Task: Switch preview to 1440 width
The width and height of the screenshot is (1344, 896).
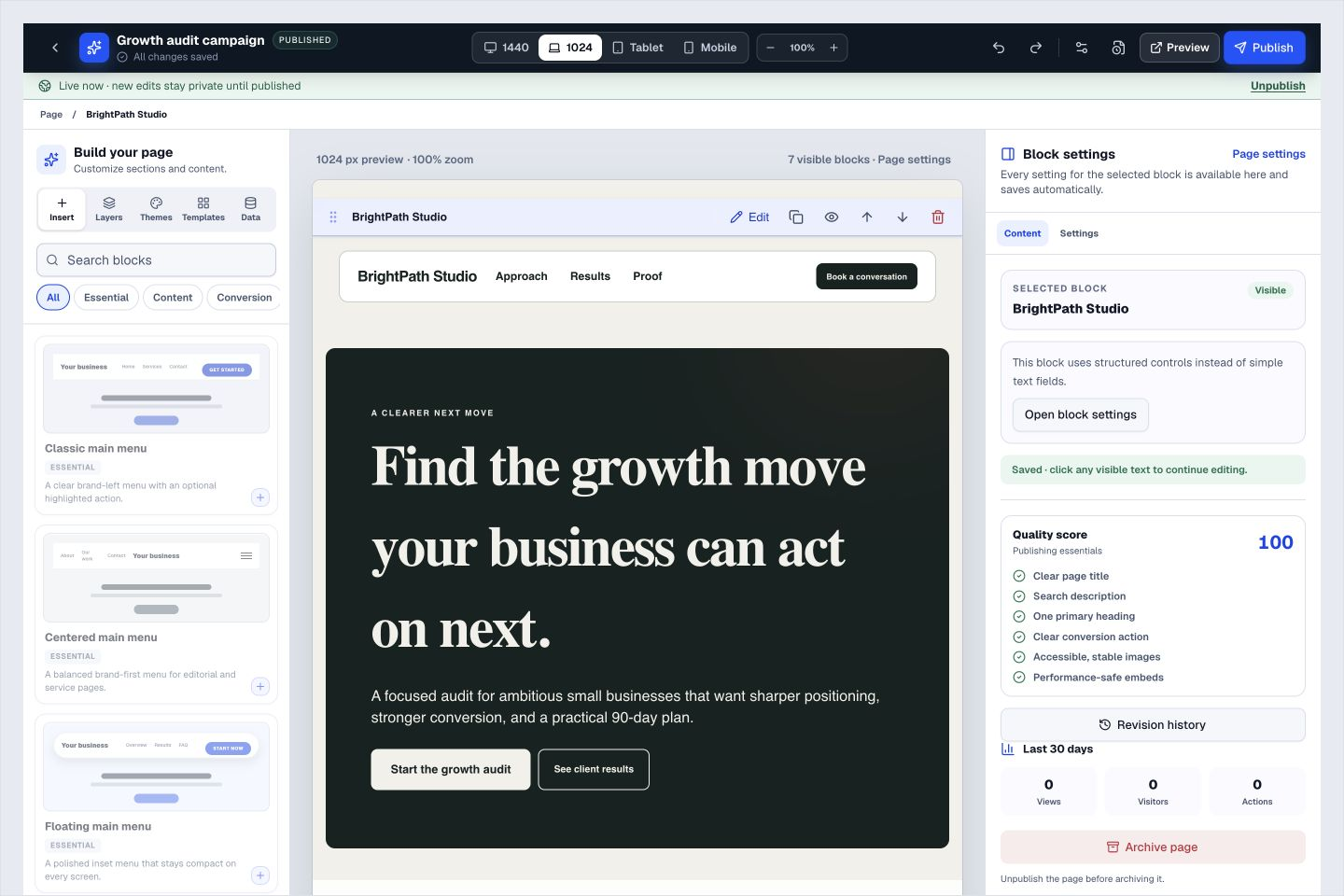Action: point(506,48)
